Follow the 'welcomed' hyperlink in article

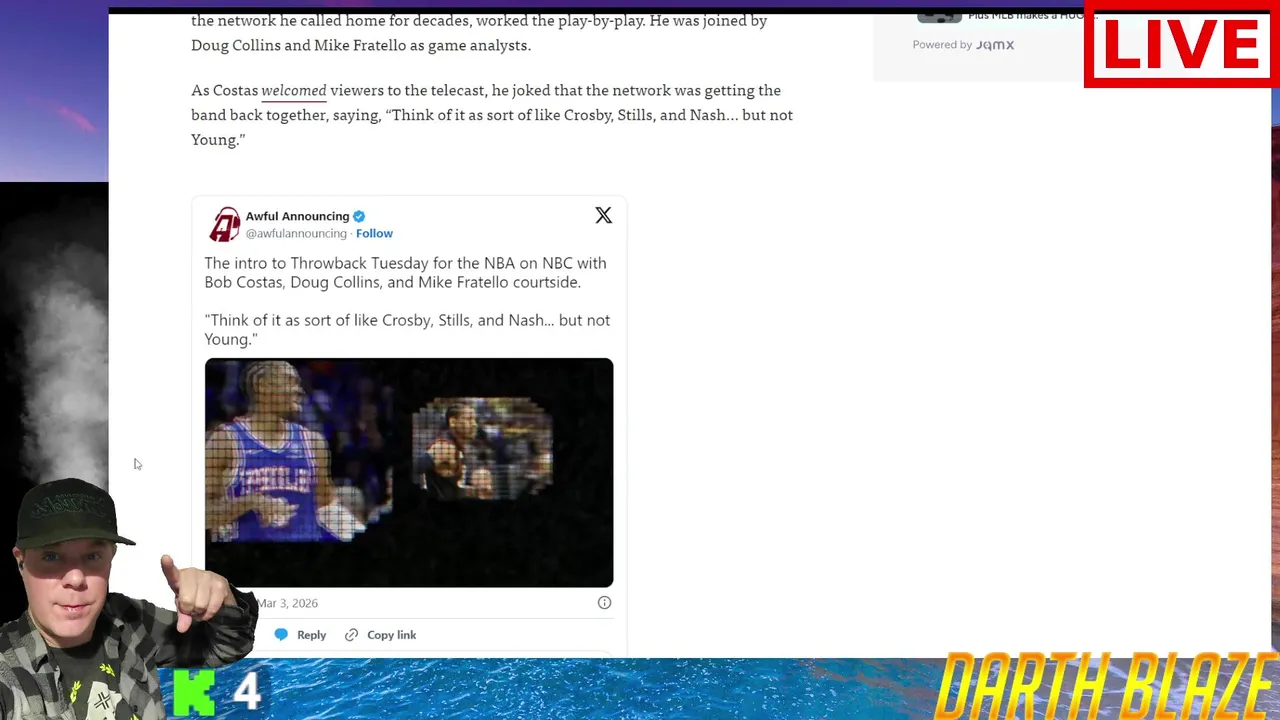(294, 90)
